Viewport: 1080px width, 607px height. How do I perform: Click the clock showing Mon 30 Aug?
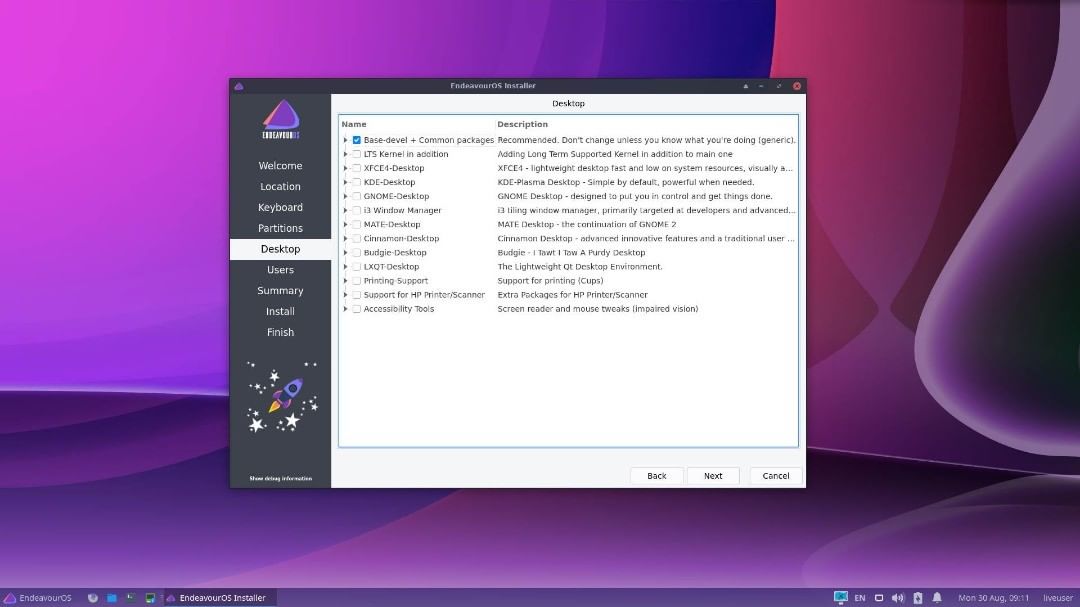click(x=993, y=598)
